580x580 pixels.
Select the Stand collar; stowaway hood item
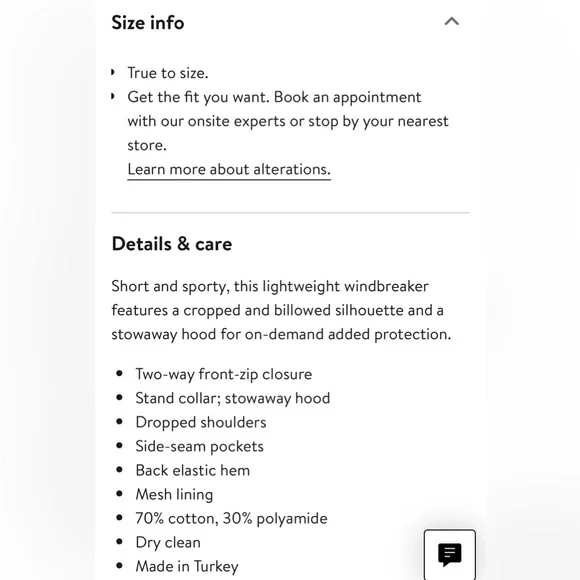click(233, 398)
